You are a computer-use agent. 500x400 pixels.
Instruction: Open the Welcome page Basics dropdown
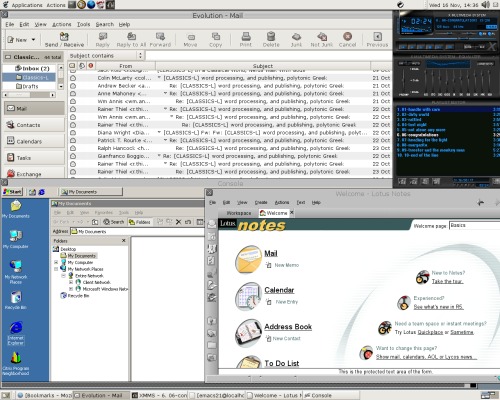coord(475,226)
